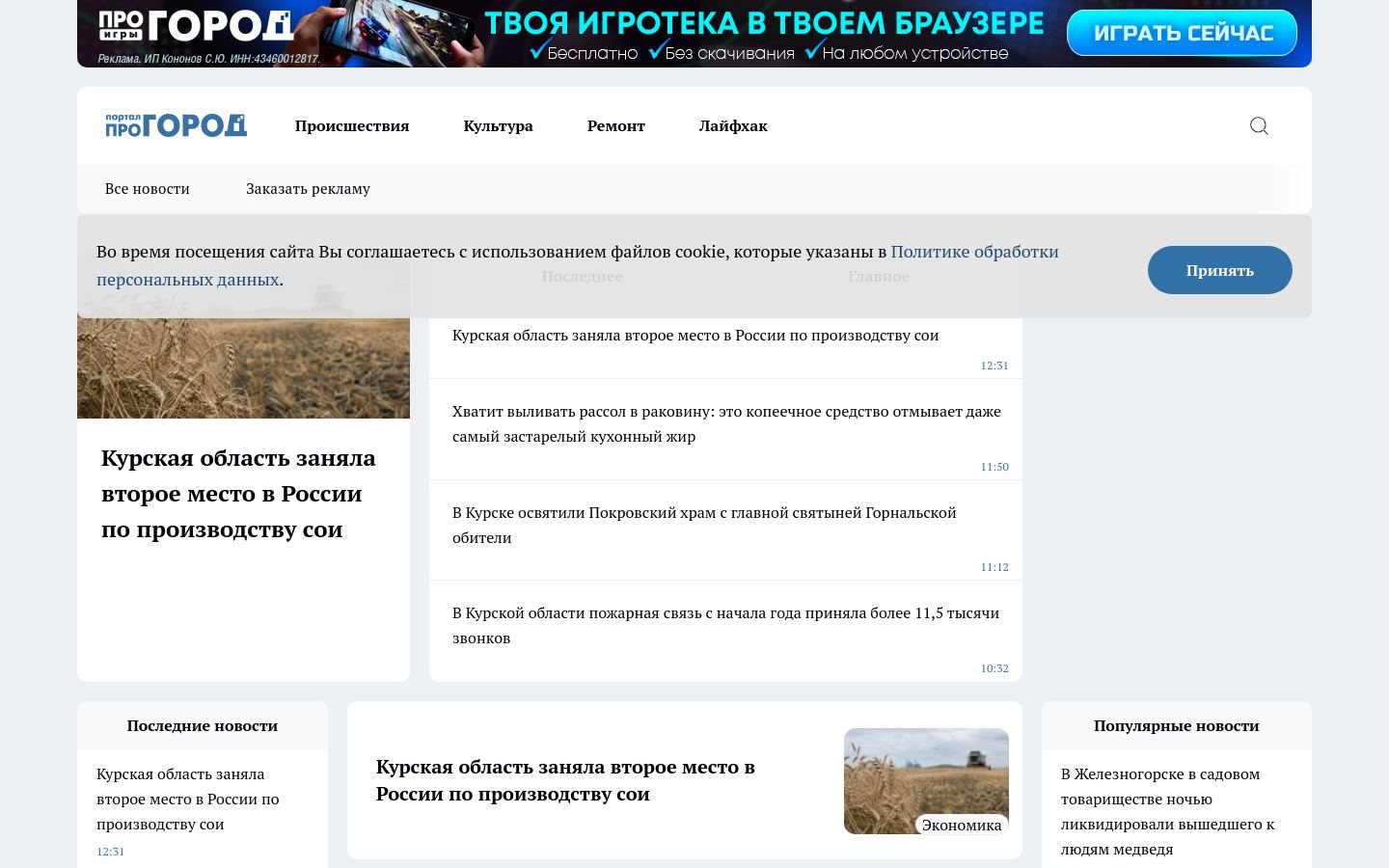
Task: Select the Лайфхак menu item
Action: 733,125
